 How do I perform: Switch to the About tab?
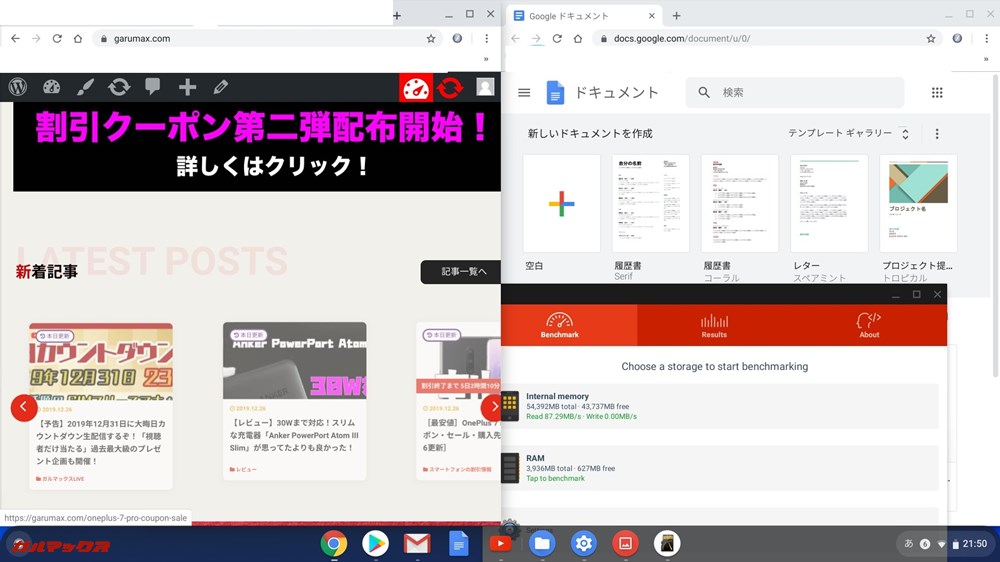click(x=869, y=325)
